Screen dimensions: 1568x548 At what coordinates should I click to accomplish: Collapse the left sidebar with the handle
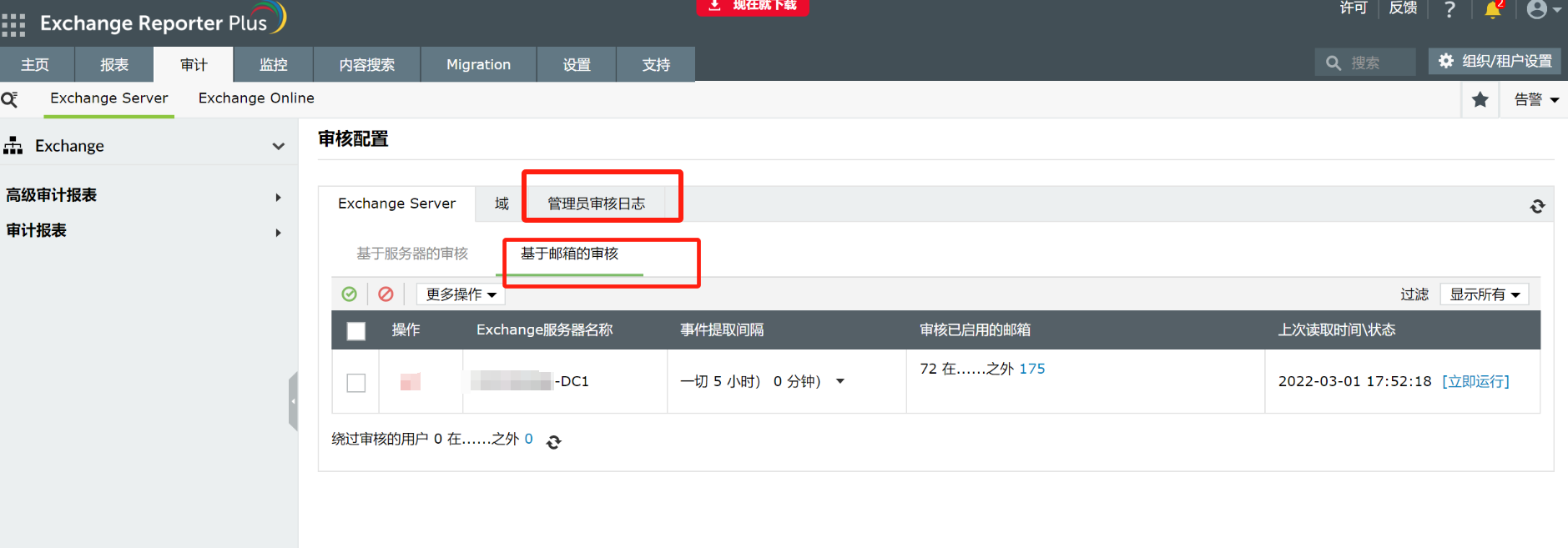(293, 401)
